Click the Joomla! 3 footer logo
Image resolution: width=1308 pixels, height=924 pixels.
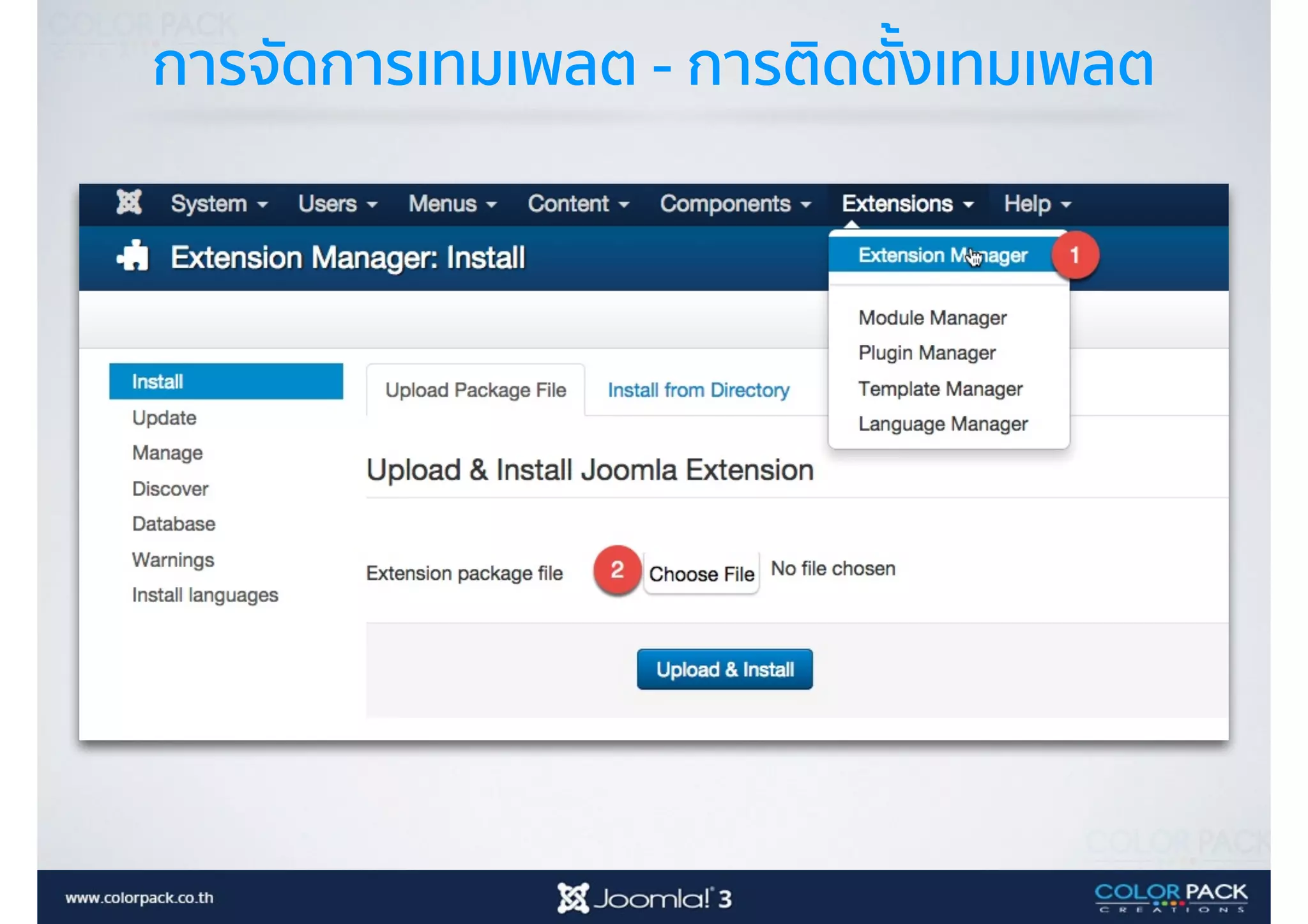coord(644,898)
